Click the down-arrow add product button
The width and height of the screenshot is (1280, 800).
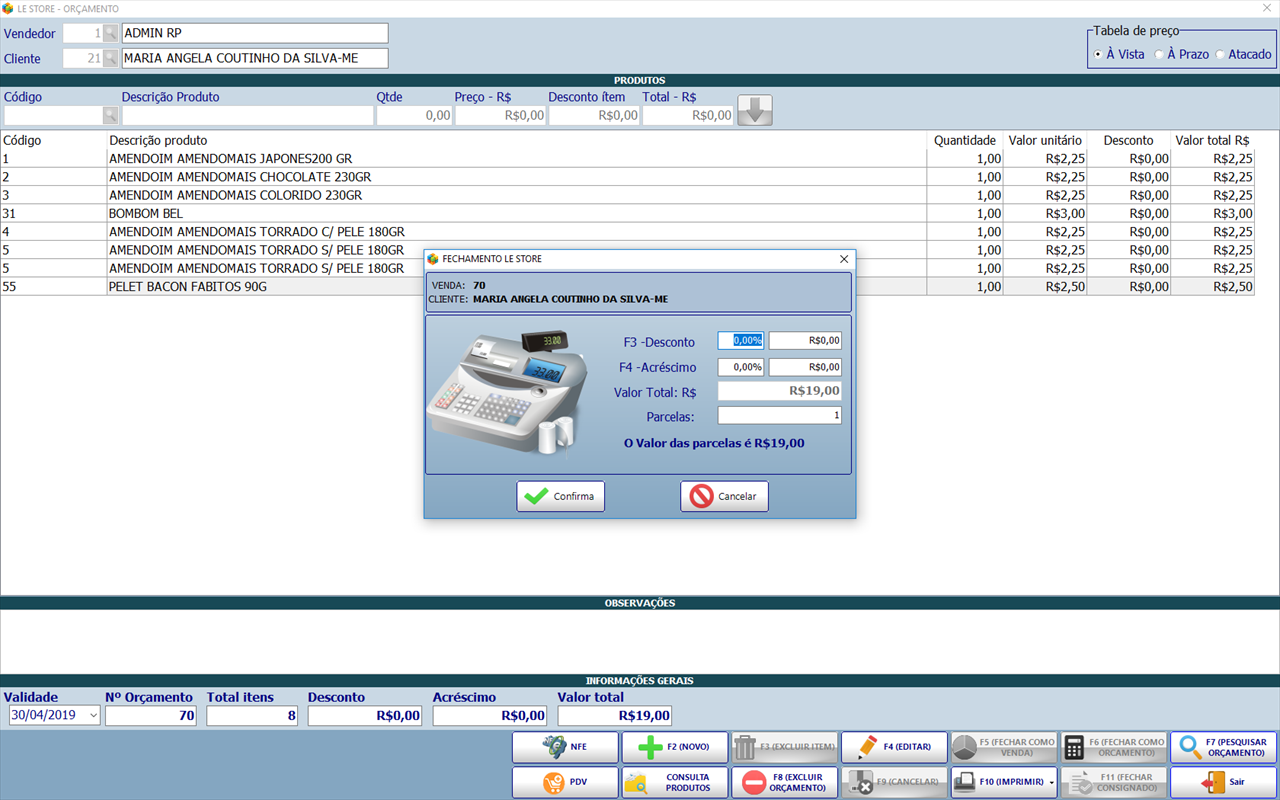click(755, 111)
